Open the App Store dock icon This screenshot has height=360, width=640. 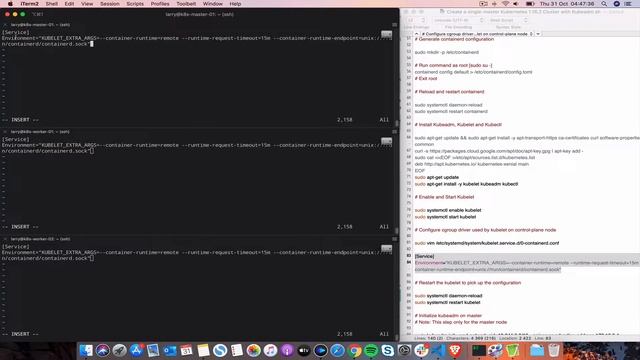click(136, 350)
